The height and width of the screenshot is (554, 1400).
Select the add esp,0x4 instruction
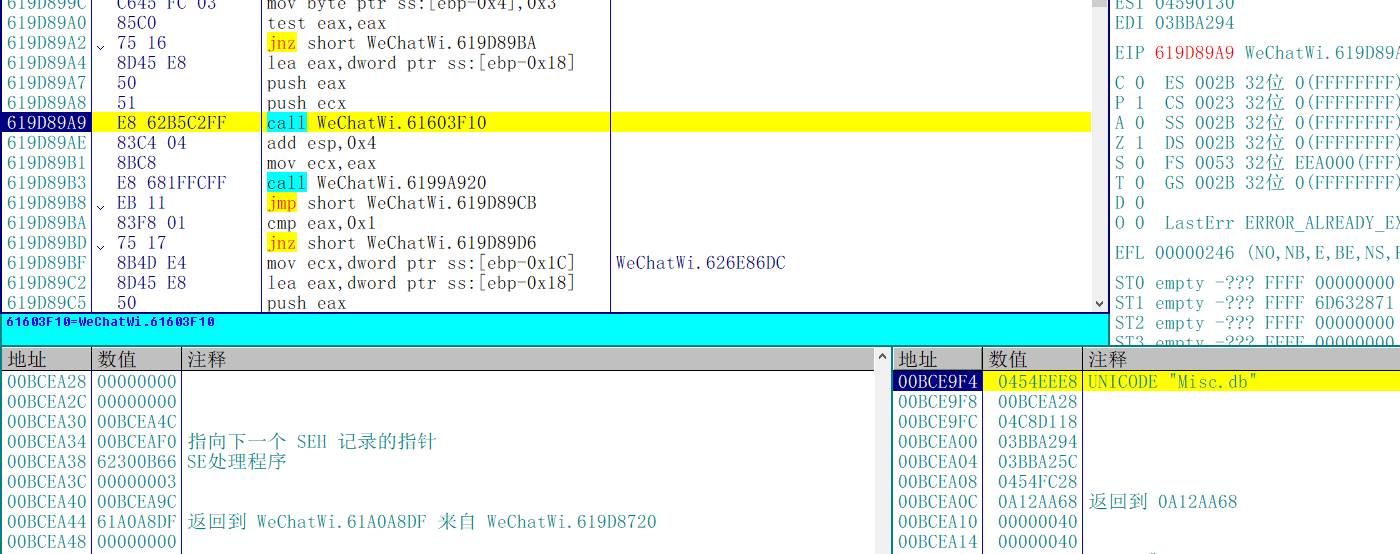[321, 143]
